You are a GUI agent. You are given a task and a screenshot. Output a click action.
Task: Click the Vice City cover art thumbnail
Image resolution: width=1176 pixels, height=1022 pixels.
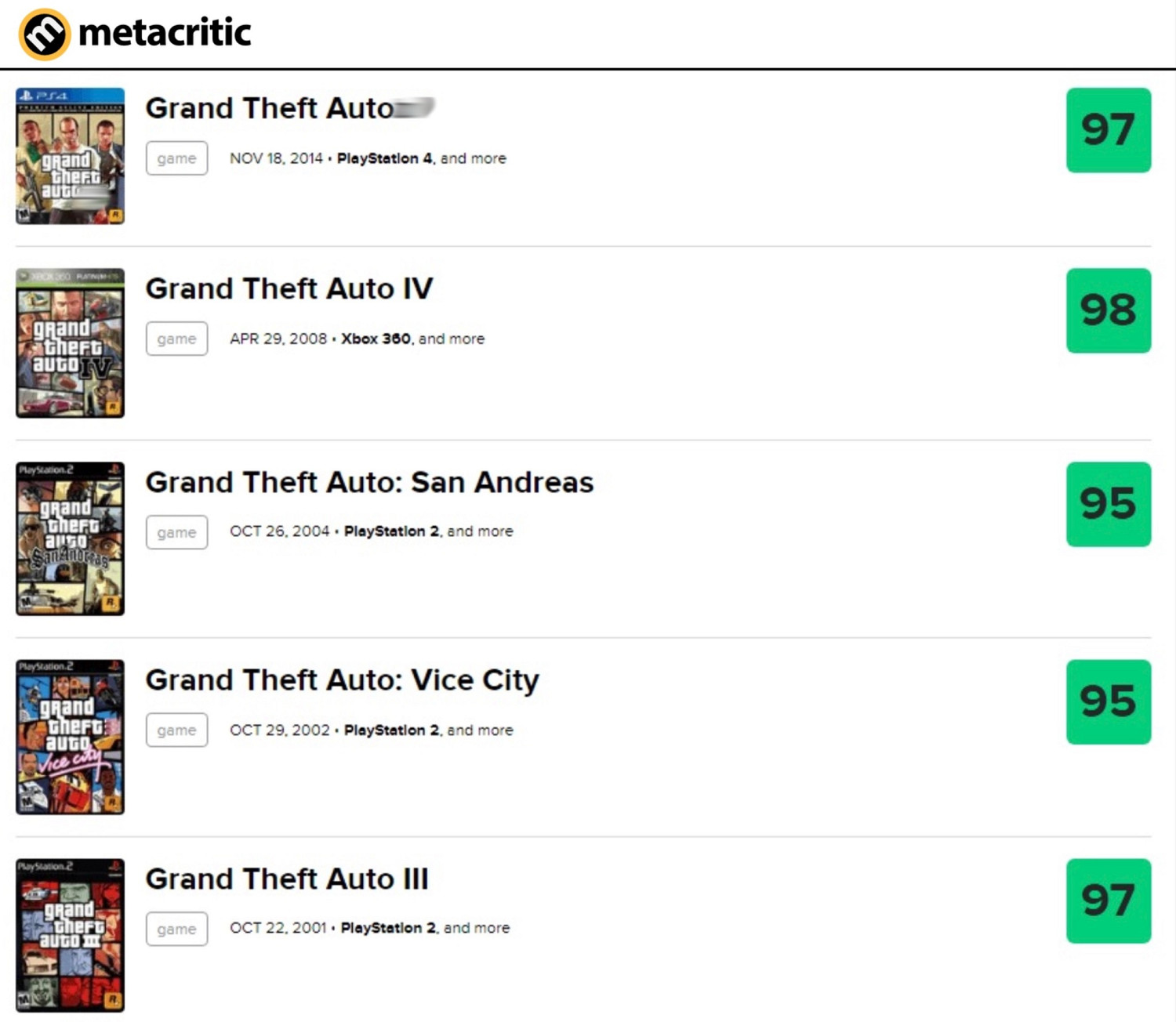70,737
